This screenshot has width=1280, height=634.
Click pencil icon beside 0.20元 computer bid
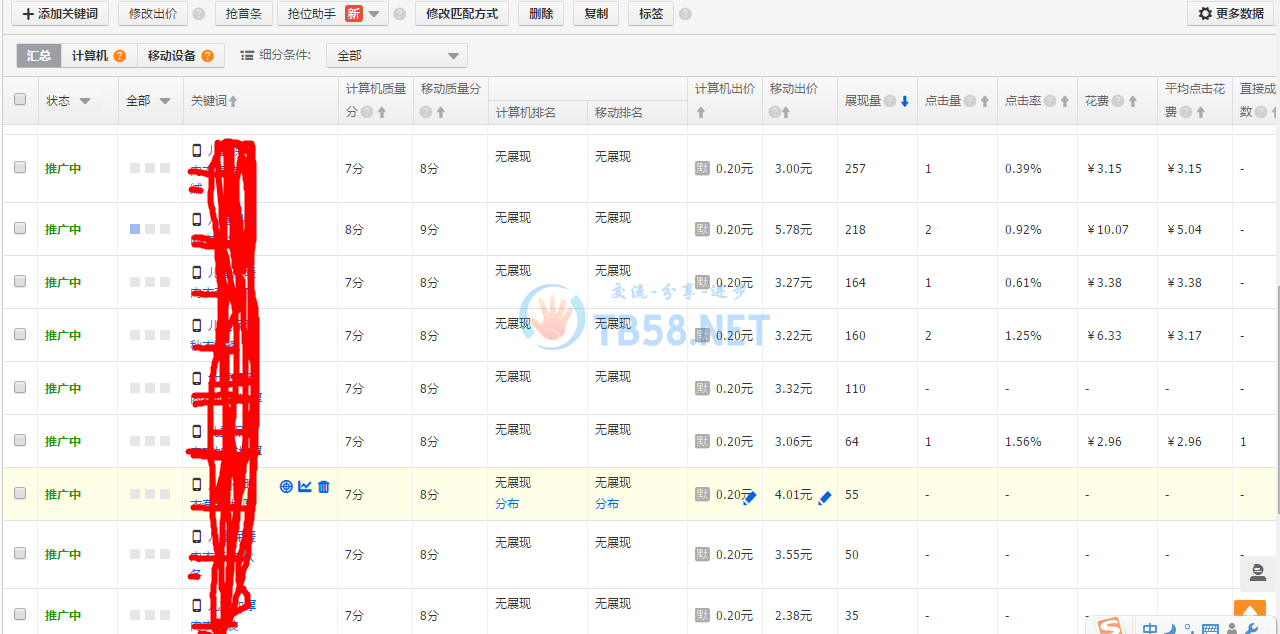pyautogui.click(x=750, y=498)
